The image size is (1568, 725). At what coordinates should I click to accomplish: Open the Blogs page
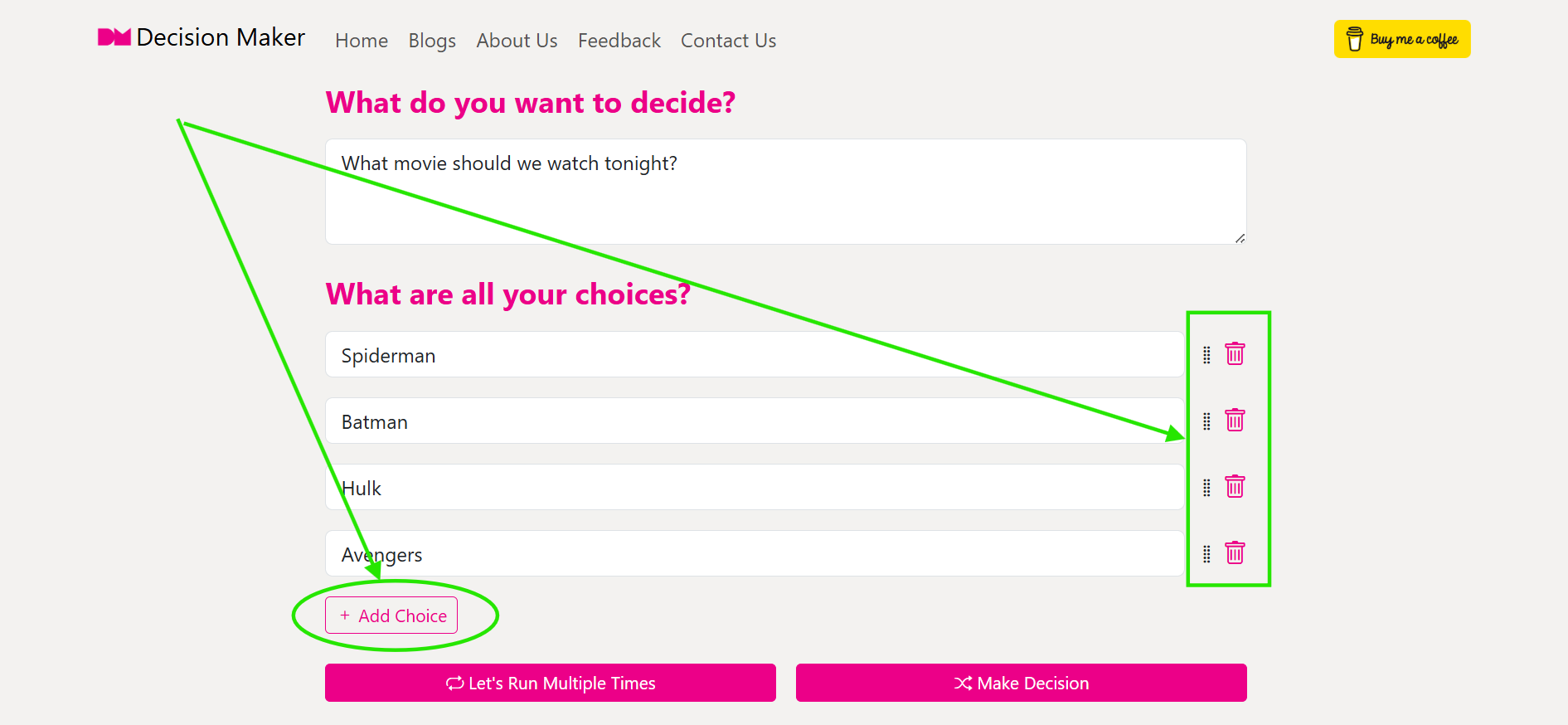pyautogui.click(x=431, y=40)
